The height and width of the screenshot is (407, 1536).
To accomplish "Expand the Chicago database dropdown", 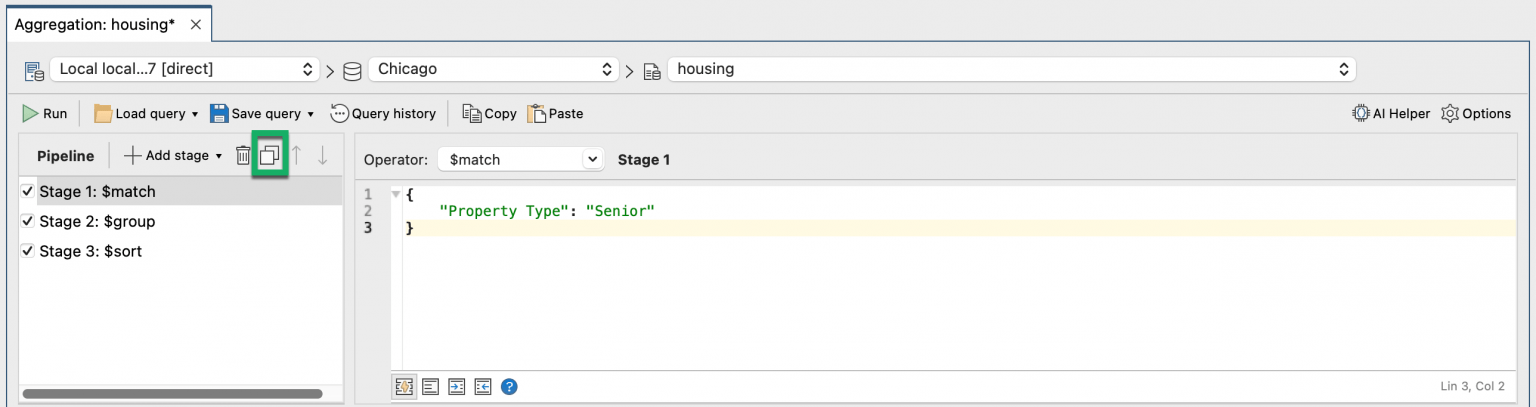I will tap(493, 69).
